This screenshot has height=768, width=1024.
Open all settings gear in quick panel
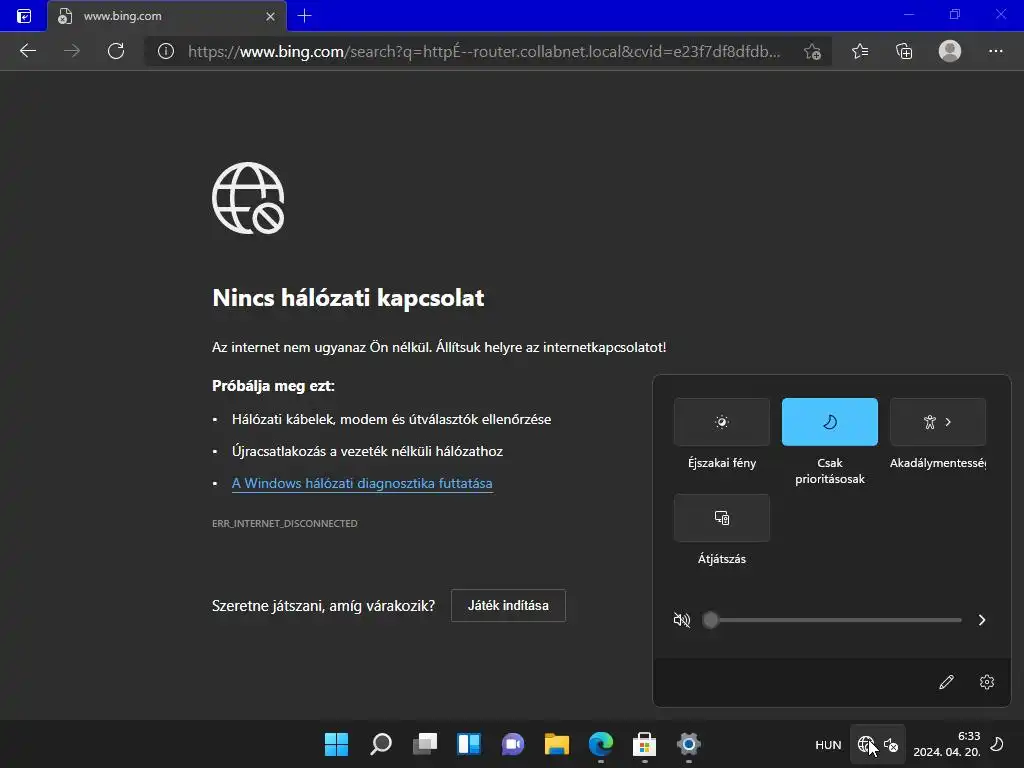coord(987,682)
